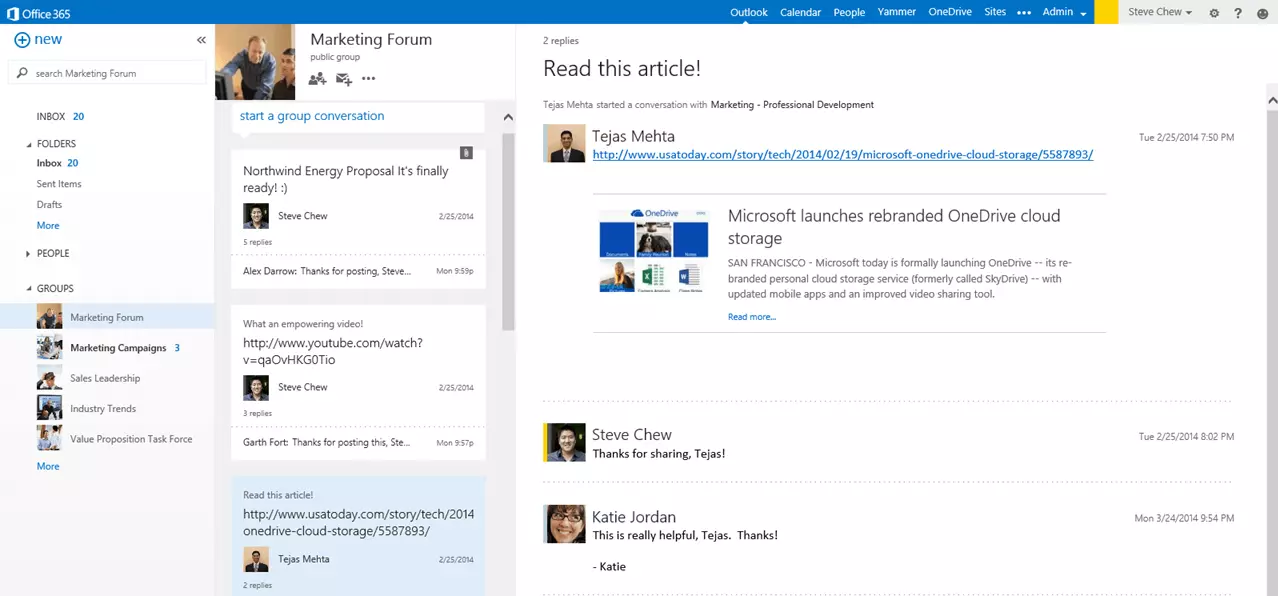
Task: Click the yellow presence block in the top bar
Action: (x=1106, y=12)
